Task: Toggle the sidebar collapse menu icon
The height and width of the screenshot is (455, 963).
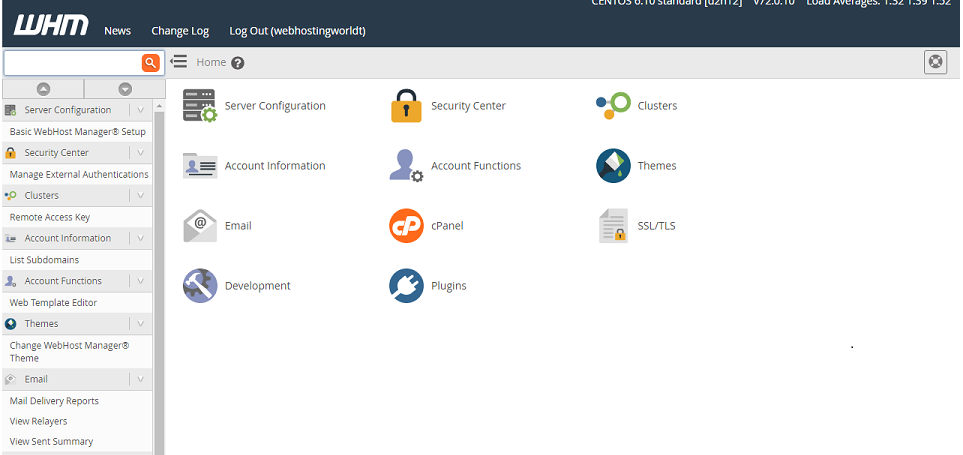Action: pos(179,62)
